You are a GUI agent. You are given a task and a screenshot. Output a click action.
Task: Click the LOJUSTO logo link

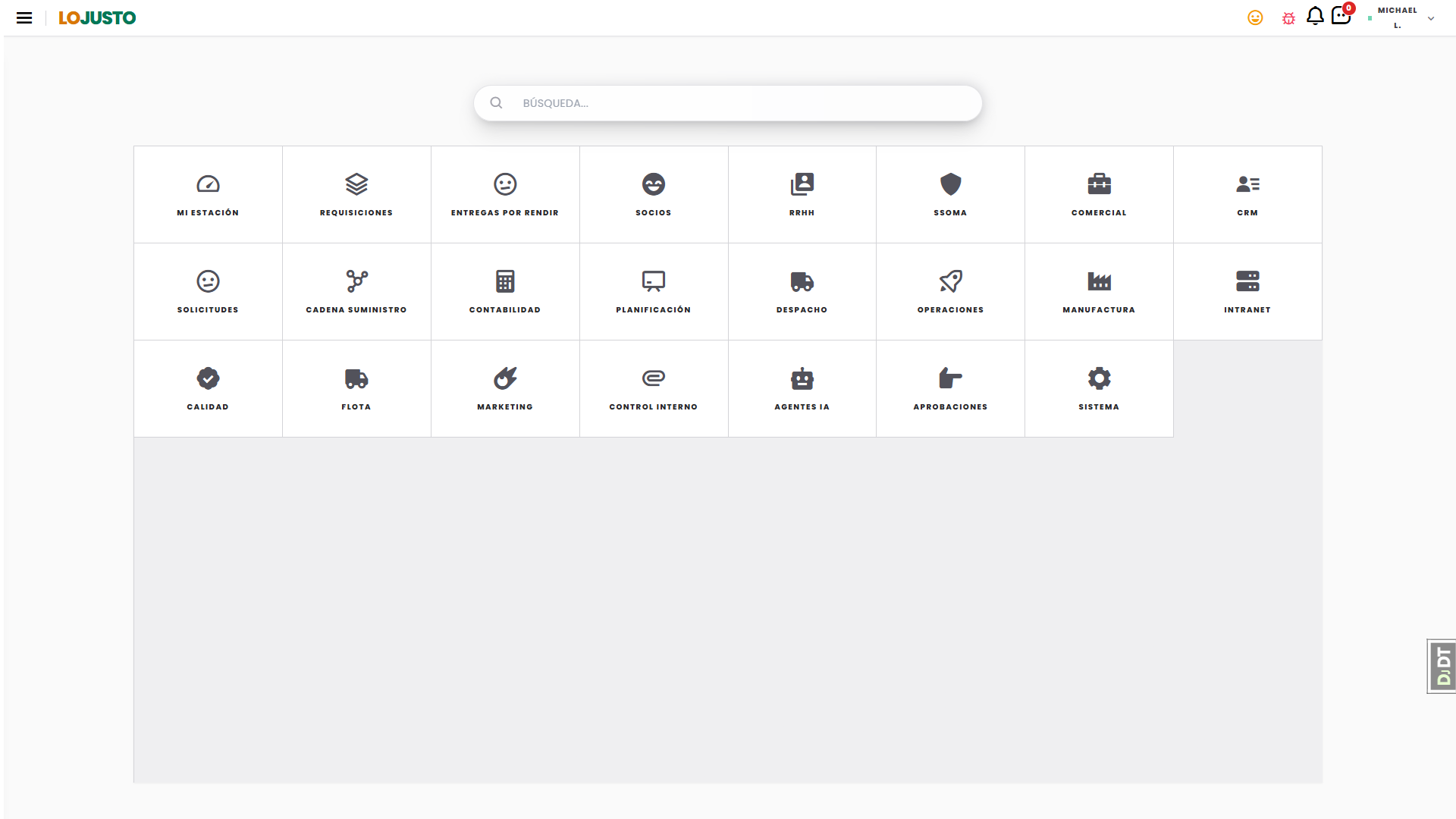point(97,17)
